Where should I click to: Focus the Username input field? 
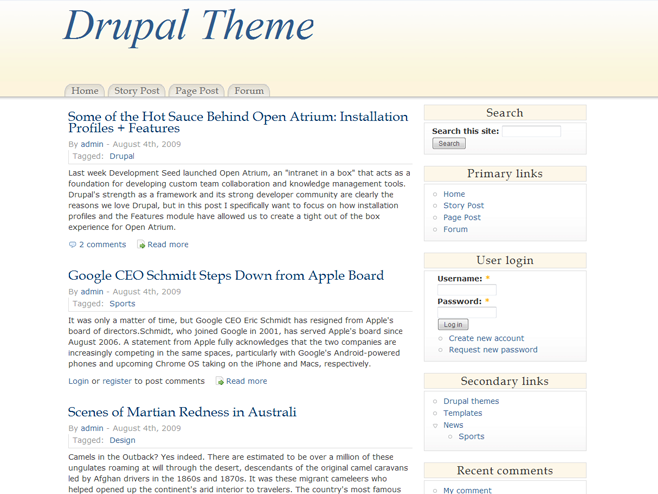click(x=467, y=290)
